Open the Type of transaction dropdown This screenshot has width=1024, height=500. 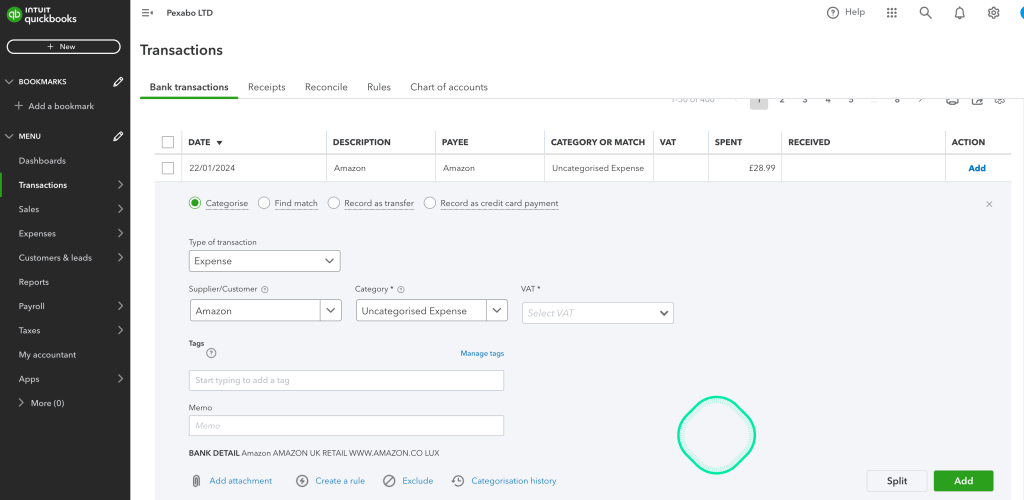(264, 261)
